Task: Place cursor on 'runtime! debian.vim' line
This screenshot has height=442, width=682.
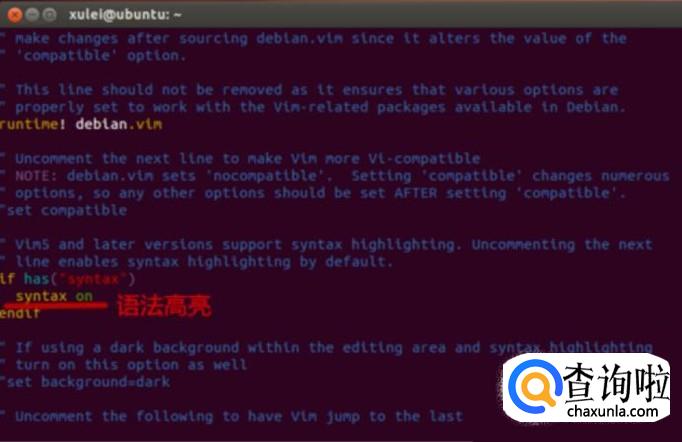Action: [81, 124]
